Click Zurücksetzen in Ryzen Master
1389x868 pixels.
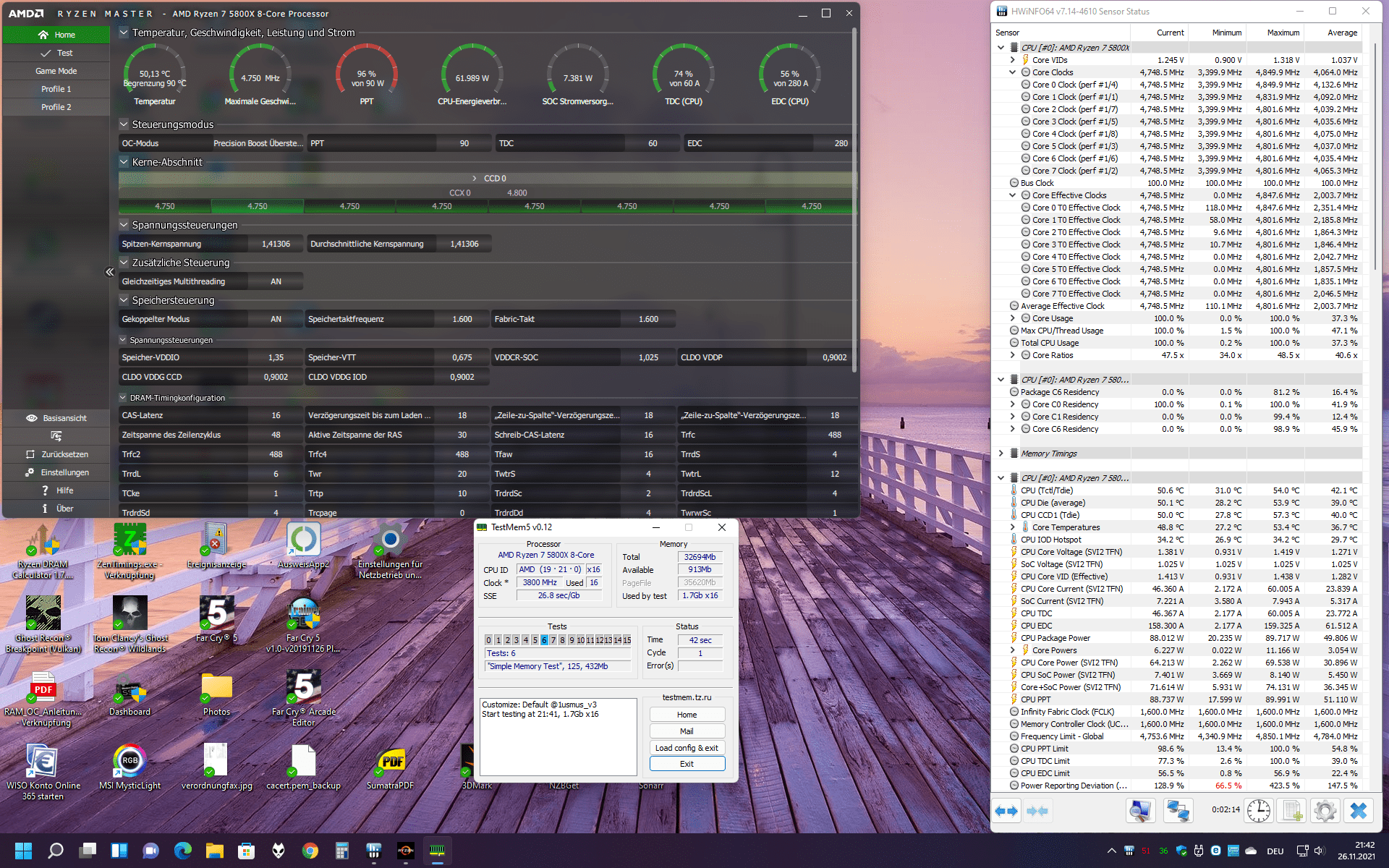tap(56, 454)
